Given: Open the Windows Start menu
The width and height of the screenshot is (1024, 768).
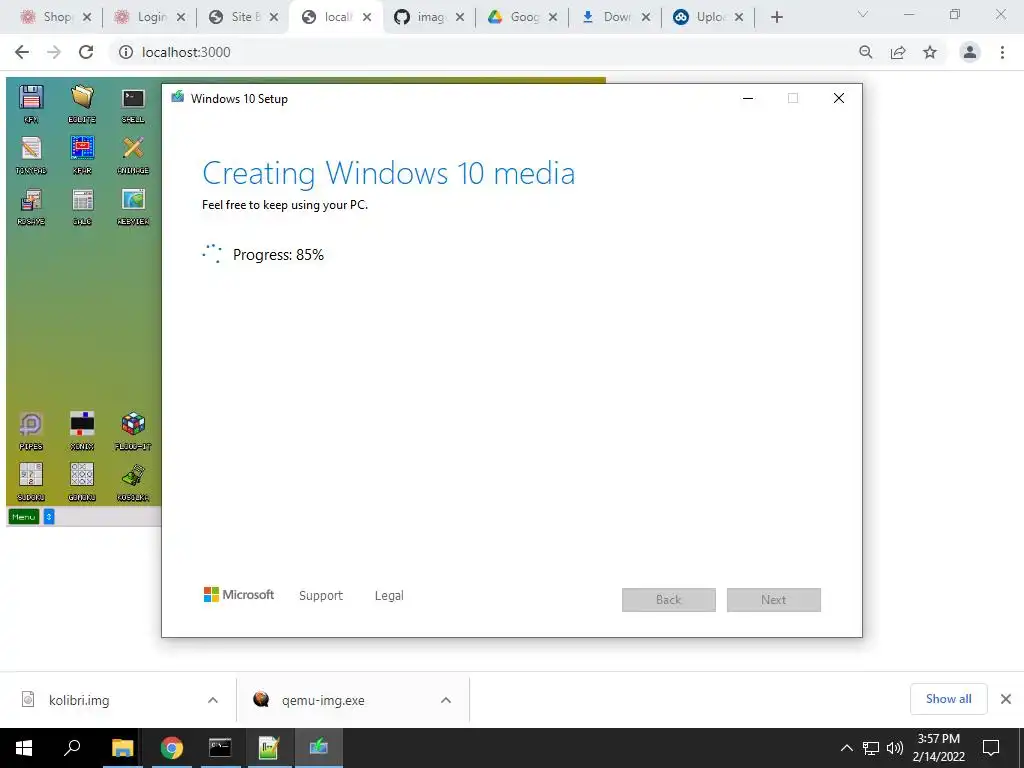Looking at the screenshot, I should tap(24, 748).
